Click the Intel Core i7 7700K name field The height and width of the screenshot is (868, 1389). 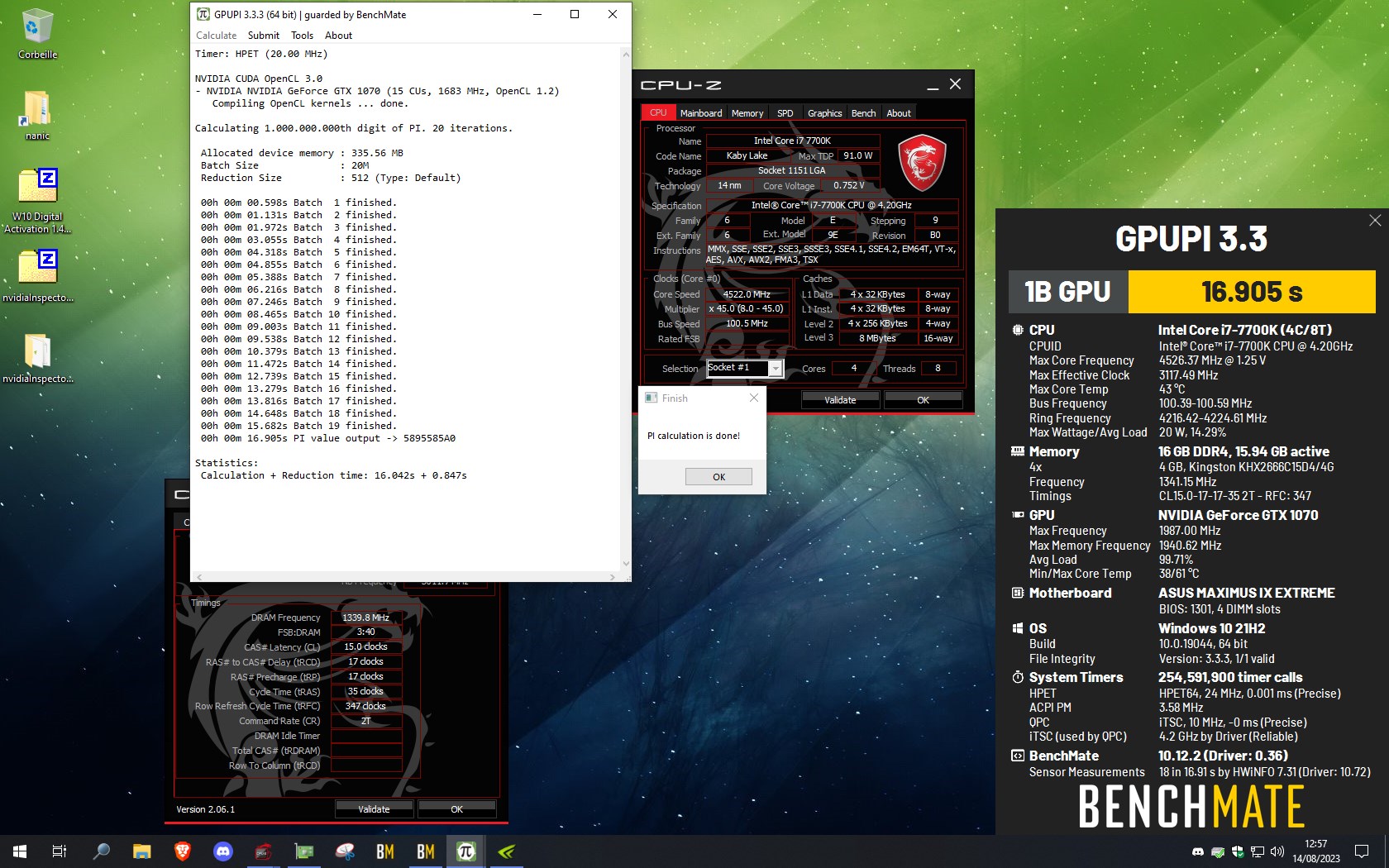[792, 141]
